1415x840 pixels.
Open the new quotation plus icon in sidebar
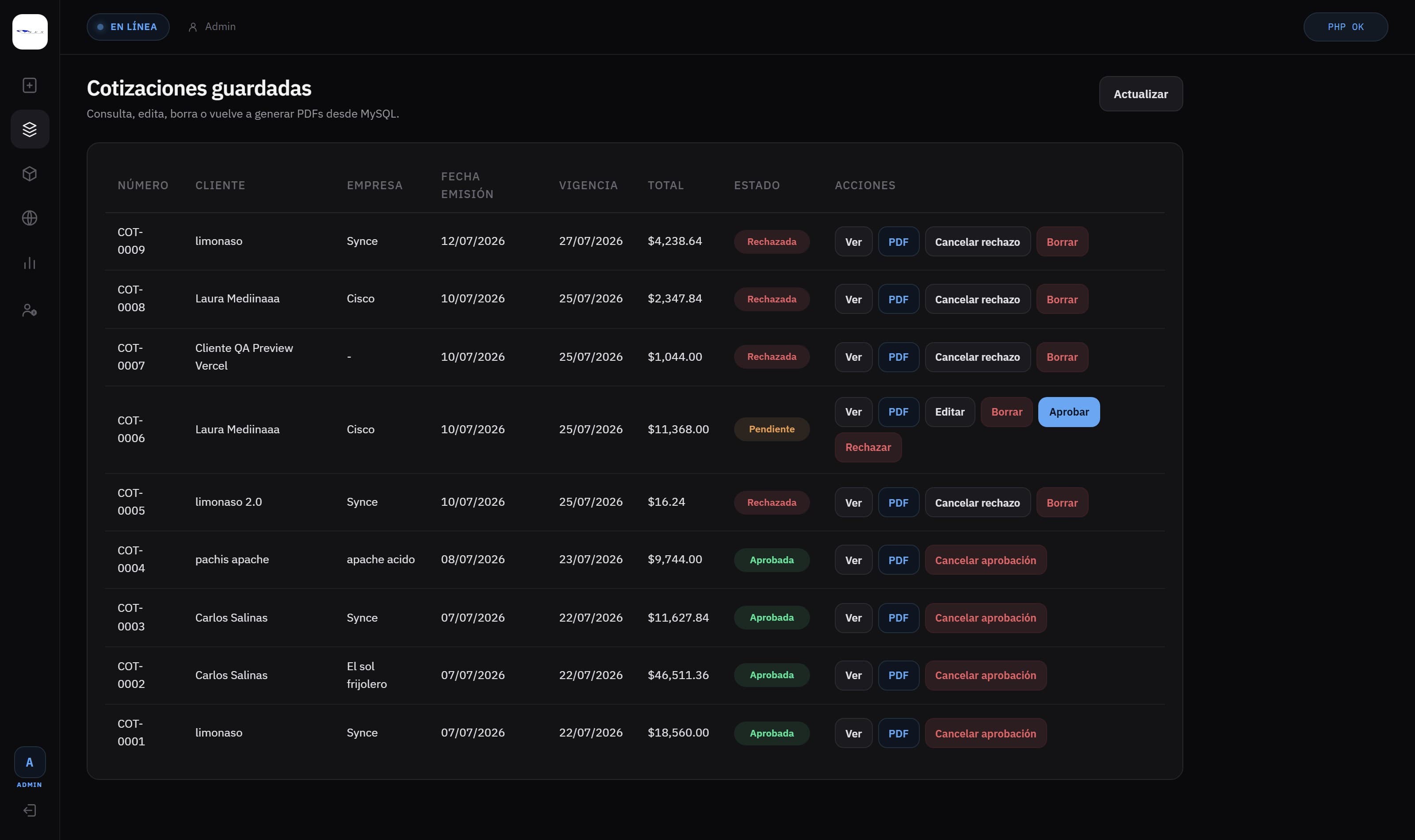(30, 85)
